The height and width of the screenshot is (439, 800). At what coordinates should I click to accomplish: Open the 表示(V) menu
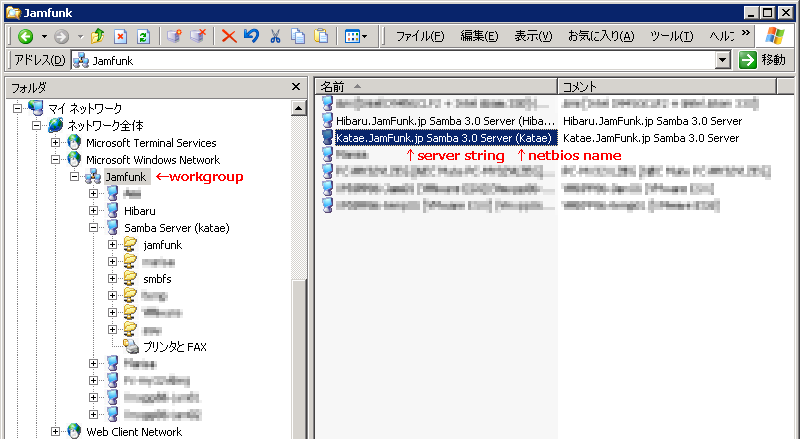[x=533, y=36]
